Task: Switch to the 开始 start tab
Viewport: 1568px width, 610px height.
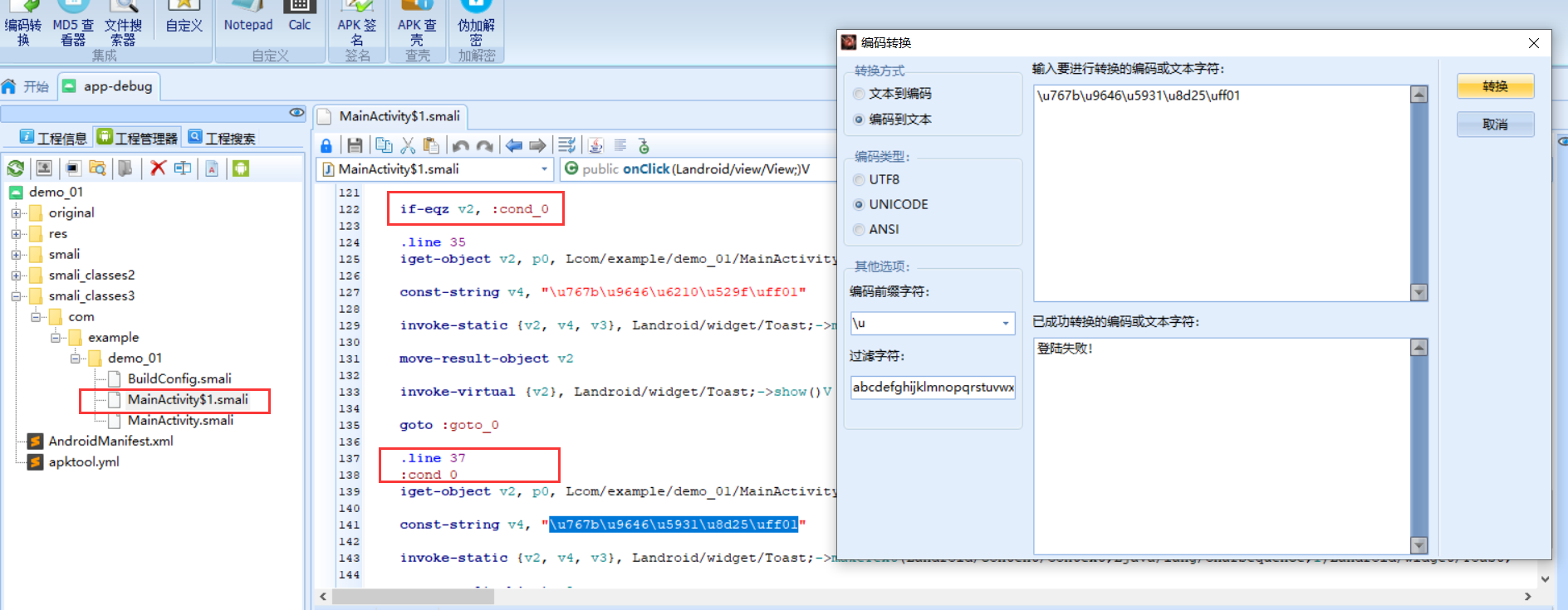Action: point(26,86)
